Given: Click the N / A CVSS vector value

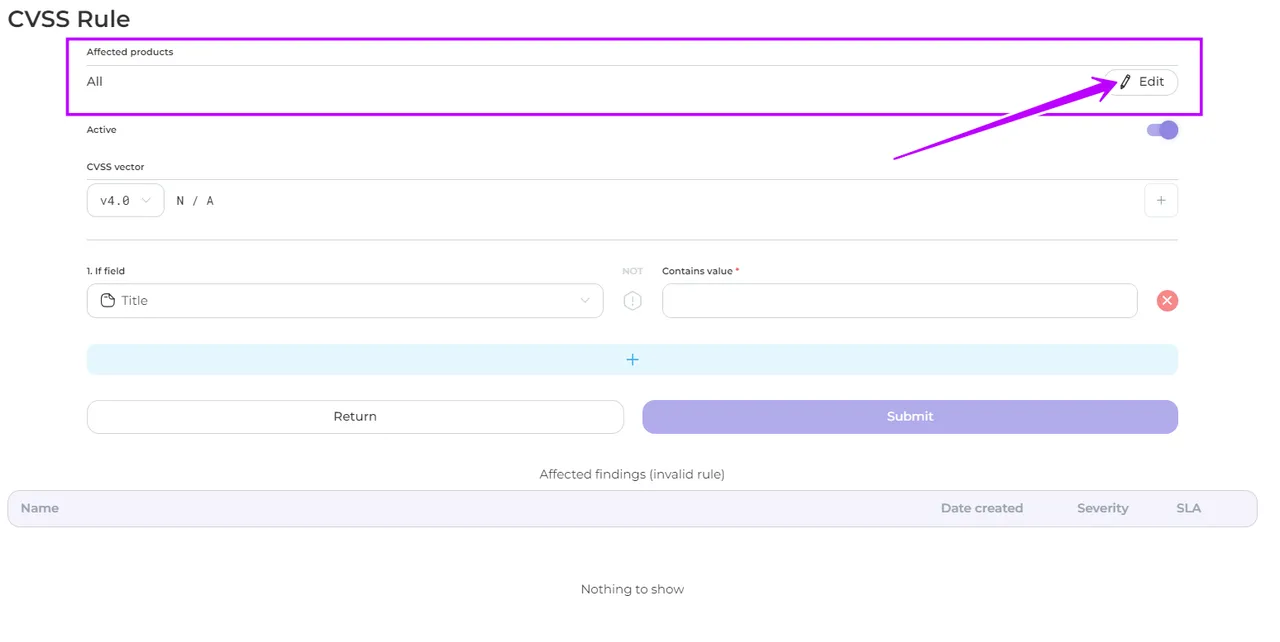Looking at the screenshot, I should pyautogui.click(x=195, y=201).
